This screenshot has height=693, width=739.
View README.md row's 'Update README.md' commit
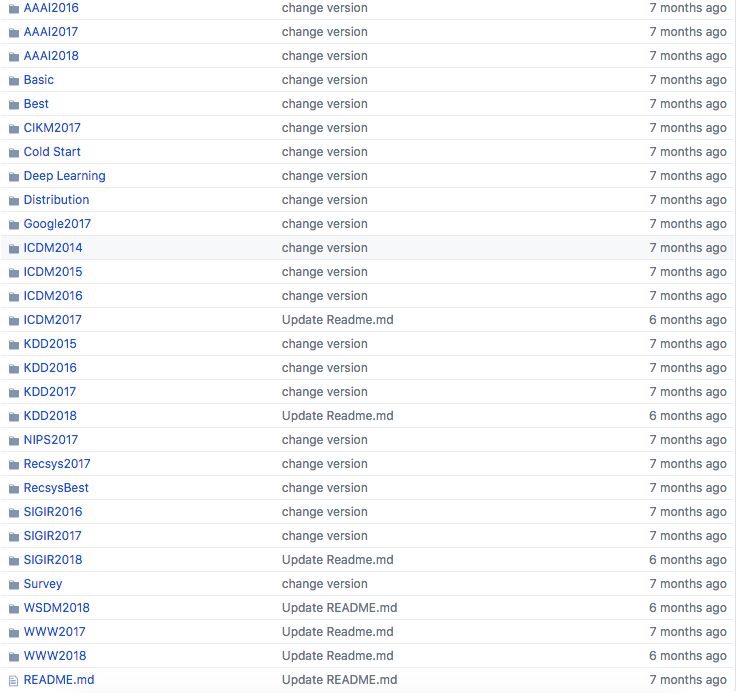pyautogui.click(x=339, y=680)
